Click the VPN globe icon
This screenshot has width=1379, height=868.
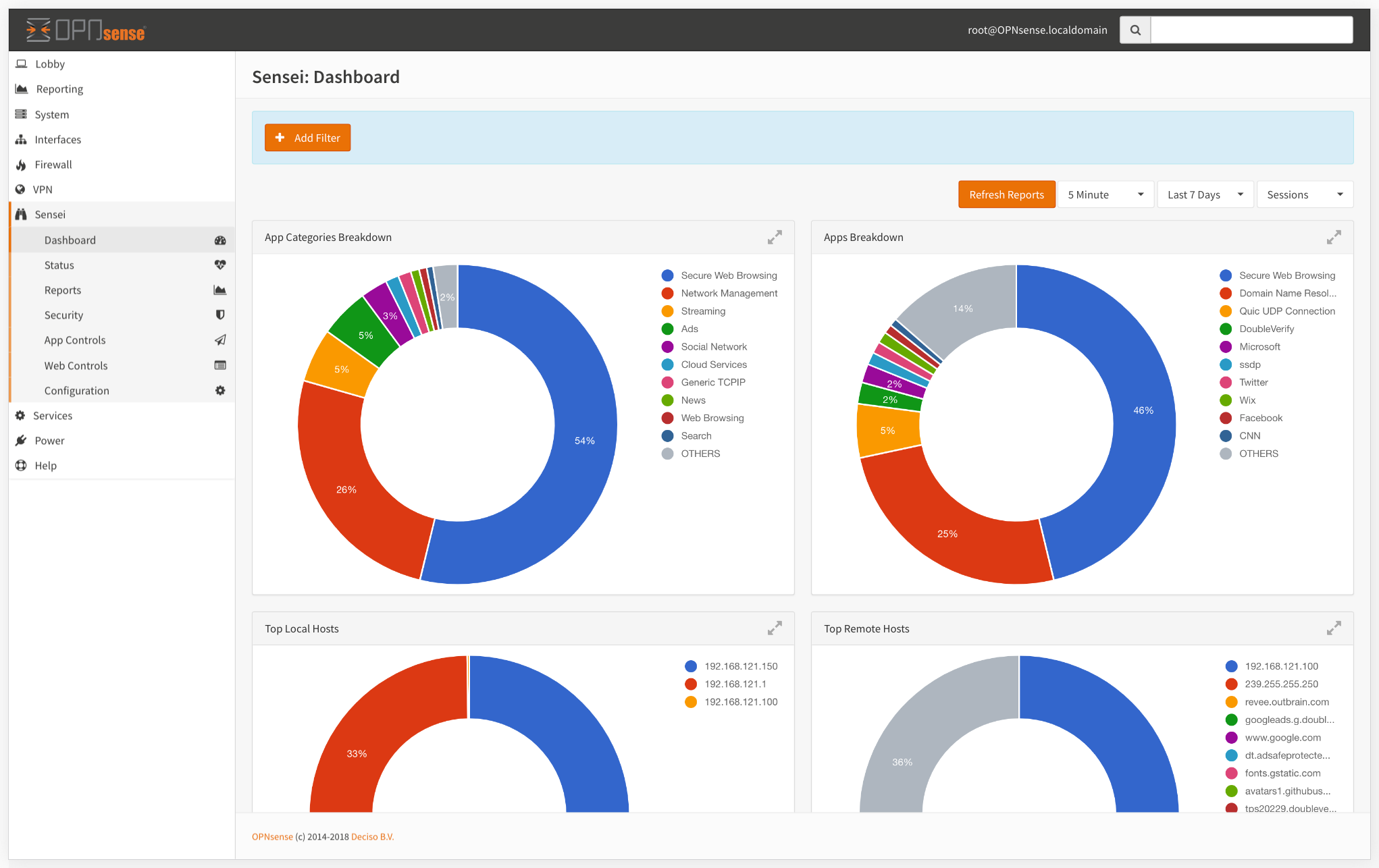[x=20, y=189]
